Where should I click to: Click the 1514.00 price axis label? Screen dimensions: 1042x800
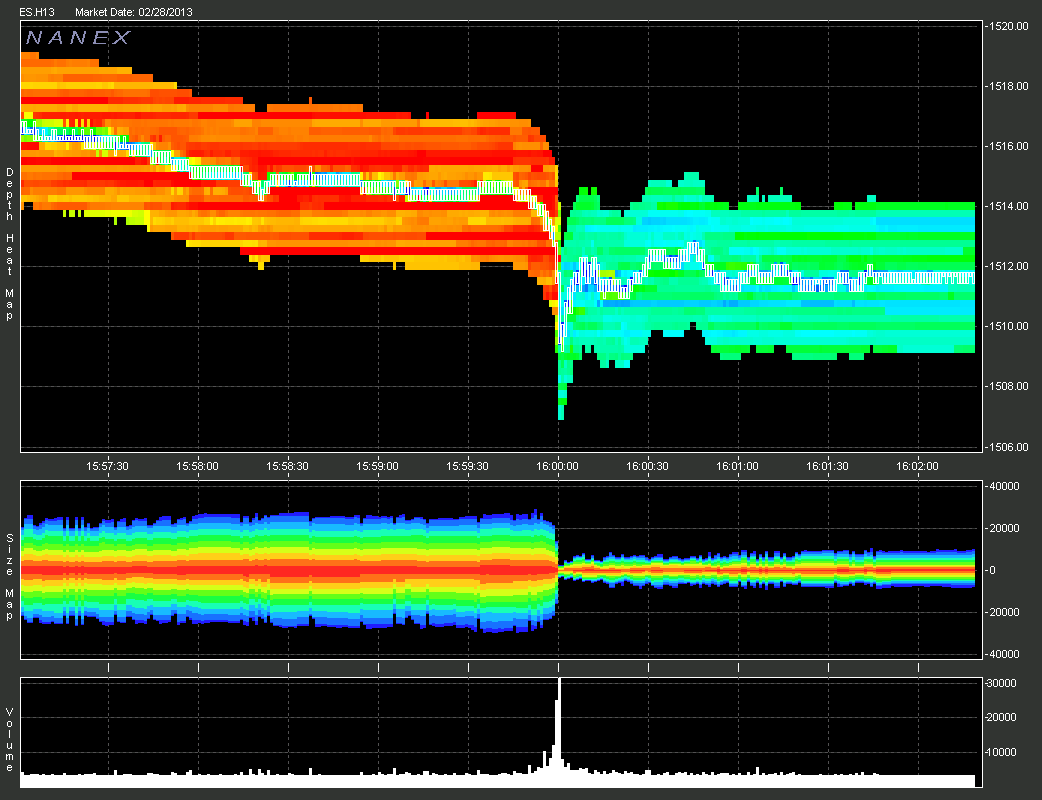coord(1008,206)
